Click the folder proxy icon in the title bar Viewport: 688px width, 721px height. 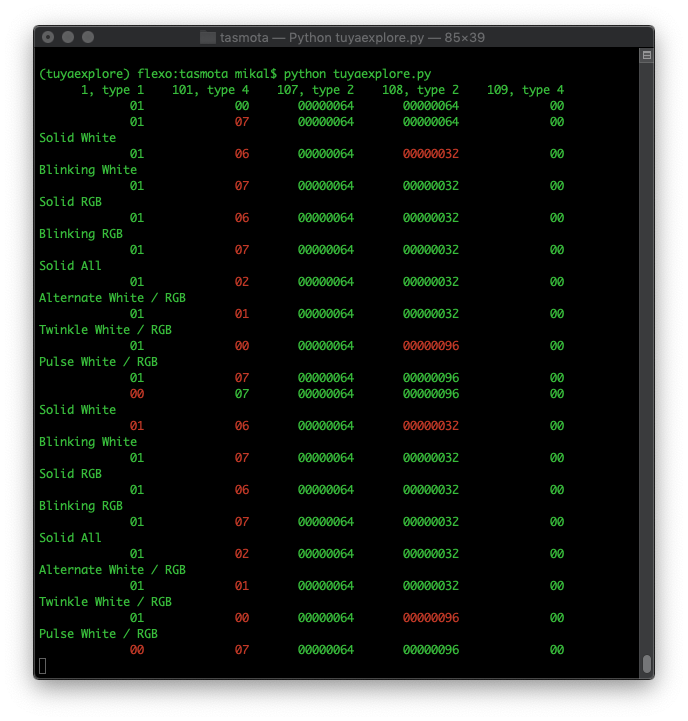point(208,38)
